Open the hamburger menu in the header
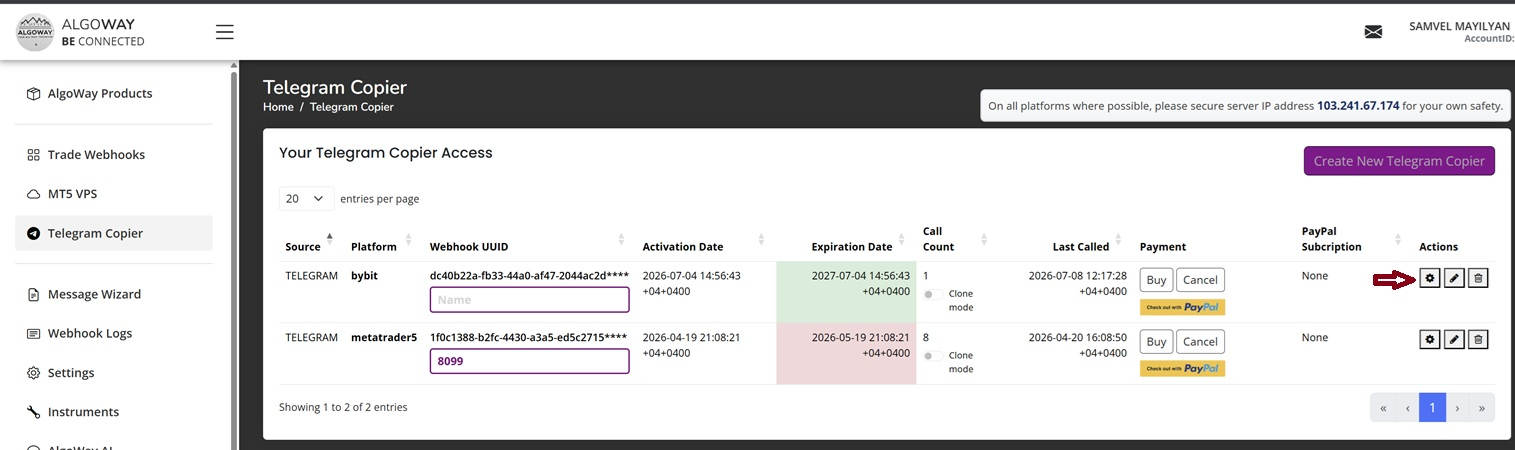This screenshot has width=1515, height=450. point(225,32)
